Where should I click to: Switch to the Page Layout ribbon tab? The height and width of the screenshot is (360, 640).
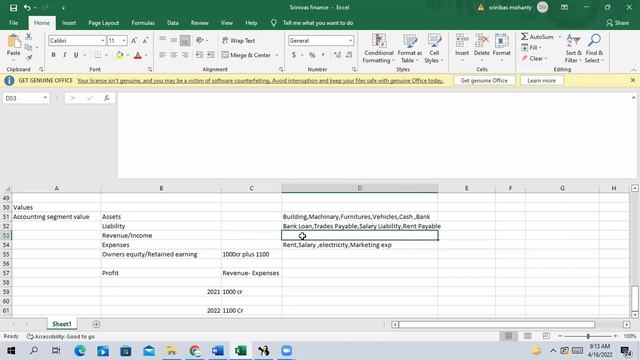(x=104, y=23)
